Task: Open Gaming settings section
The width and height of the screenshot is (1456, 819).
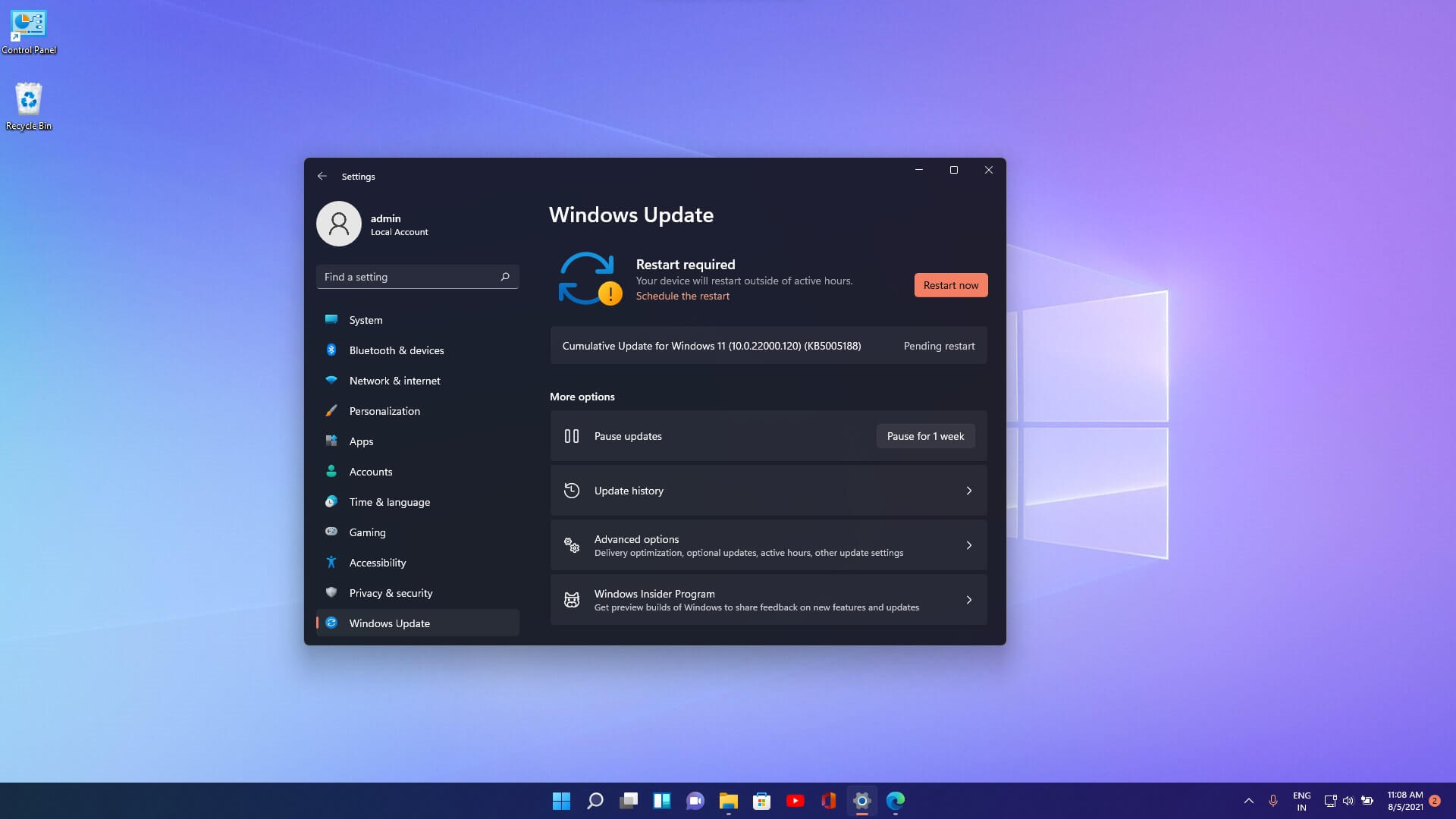Action: pyautogui.click(x=367, y=531)
